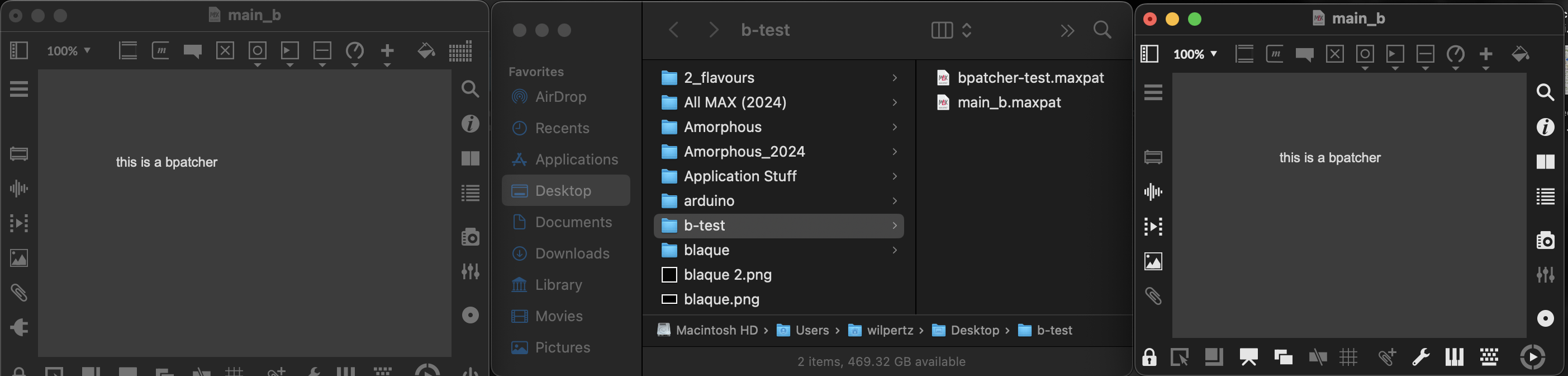This screenshot has height=376, width=1568.
Task: Open the 100% zoom dropdown, right window
Action: tap(1195, 54)
